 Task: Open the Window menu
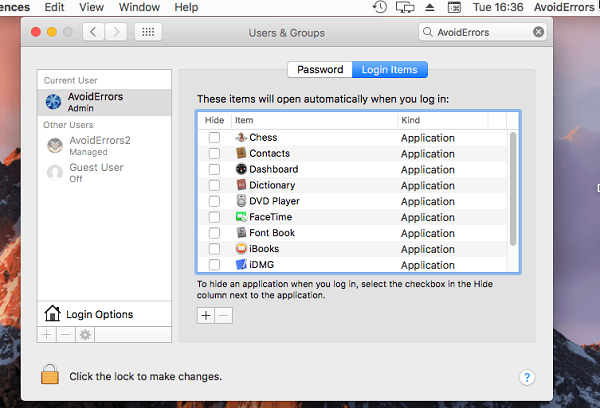tap(139, 7)
